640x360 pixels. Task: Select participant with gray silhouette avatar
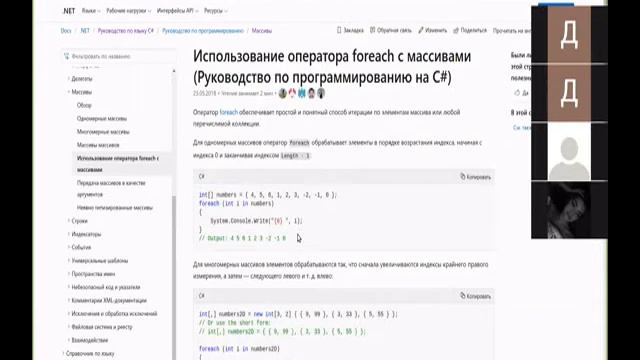(569, 151)
